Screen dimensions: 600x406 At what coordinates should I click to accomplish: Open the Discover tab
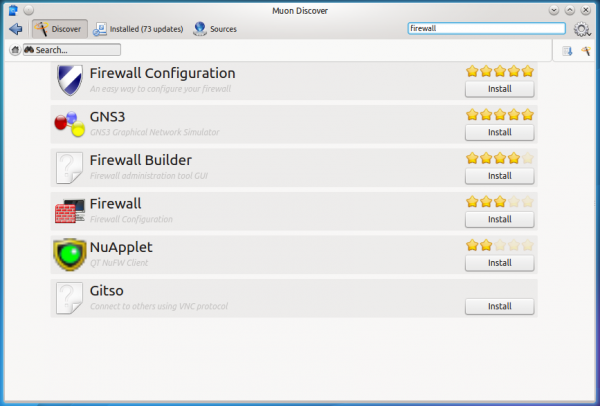tap(59, 29)
